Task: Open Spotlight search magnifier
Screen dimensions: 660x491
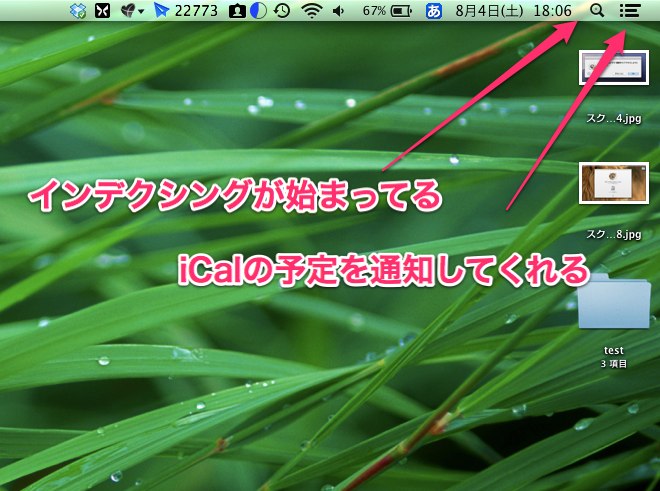Action: [597, 11]
